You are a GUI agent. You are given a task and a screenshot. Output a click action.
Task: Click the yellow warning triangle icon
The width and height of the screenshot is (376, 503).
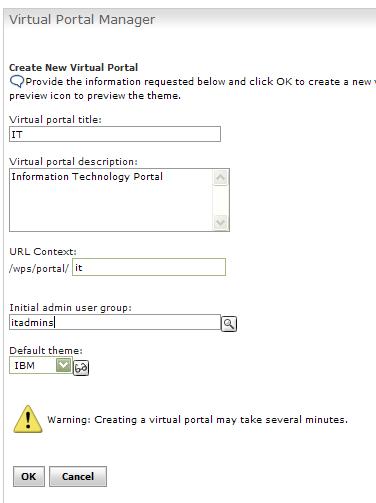coord(28,419)
